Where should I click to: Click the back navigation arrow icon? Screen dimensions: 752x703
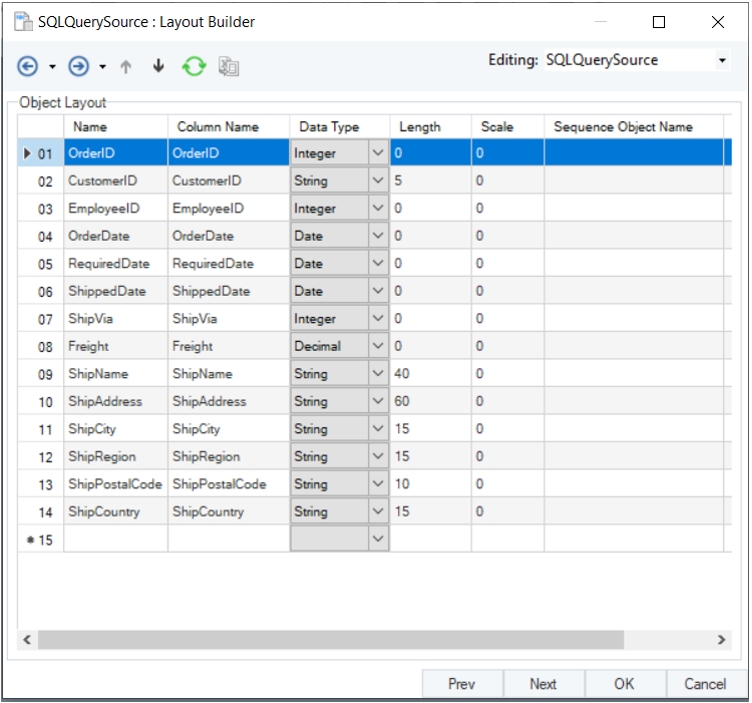point(28,66)
